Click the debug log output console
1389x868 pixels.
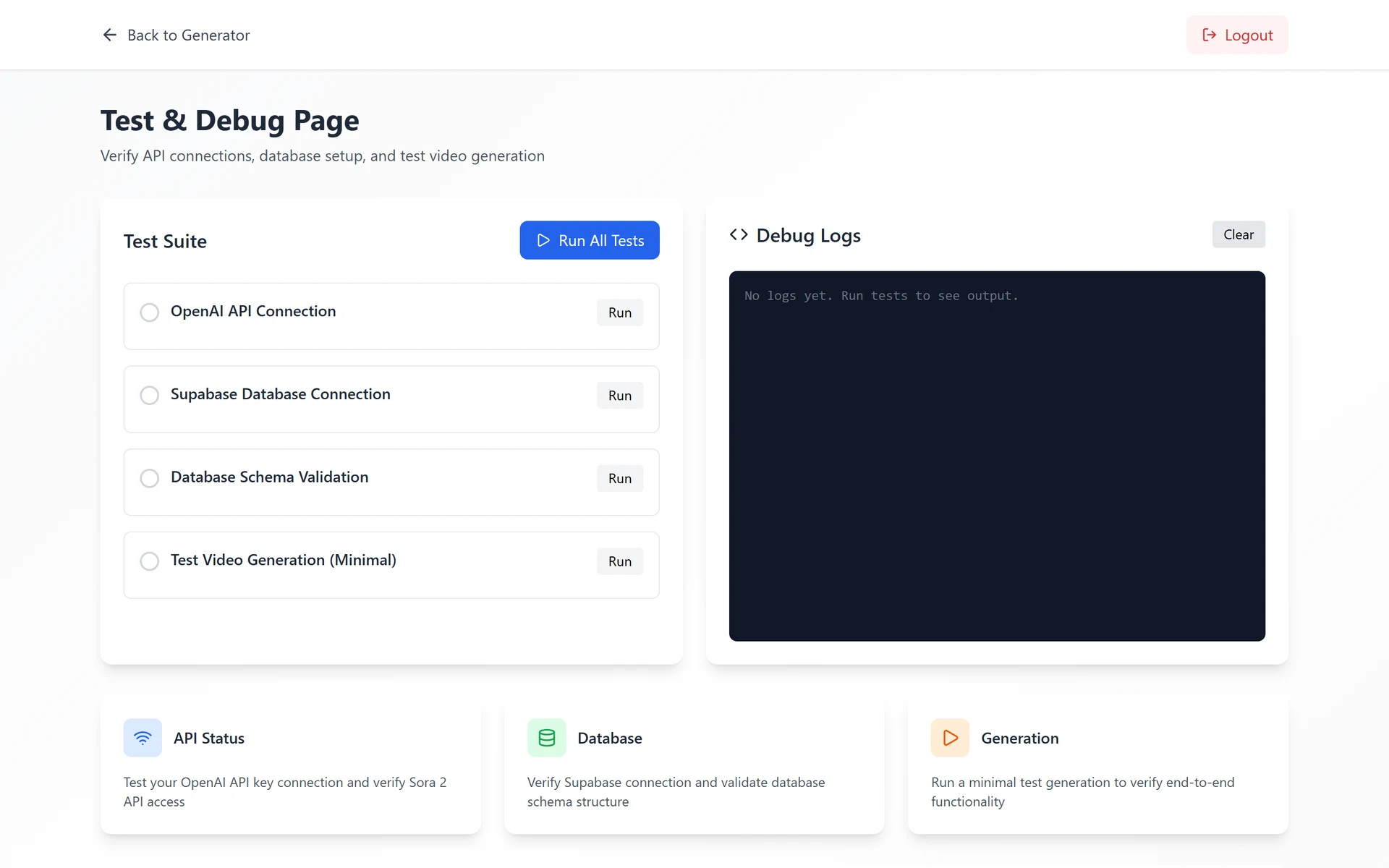(997, 456)
